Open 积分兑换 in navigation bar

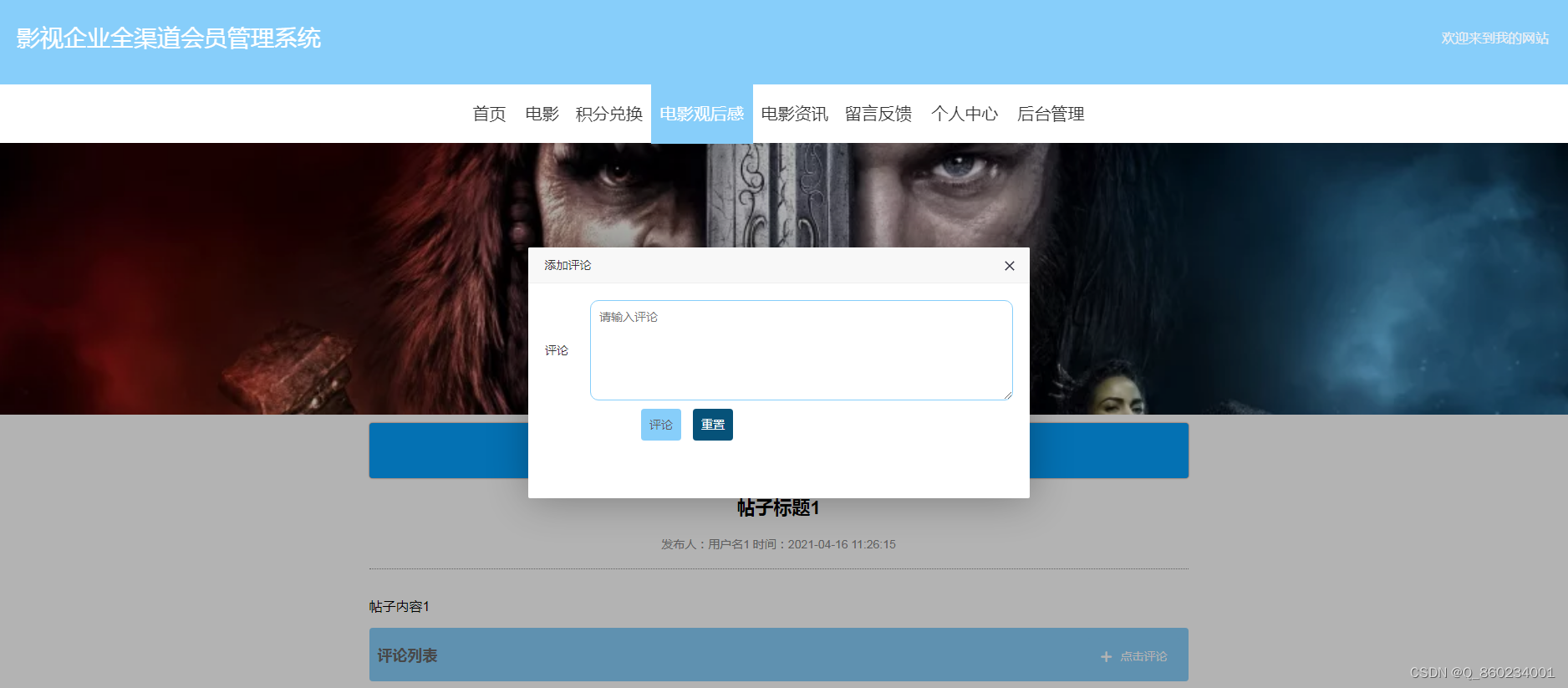click(x=609, y=114)
